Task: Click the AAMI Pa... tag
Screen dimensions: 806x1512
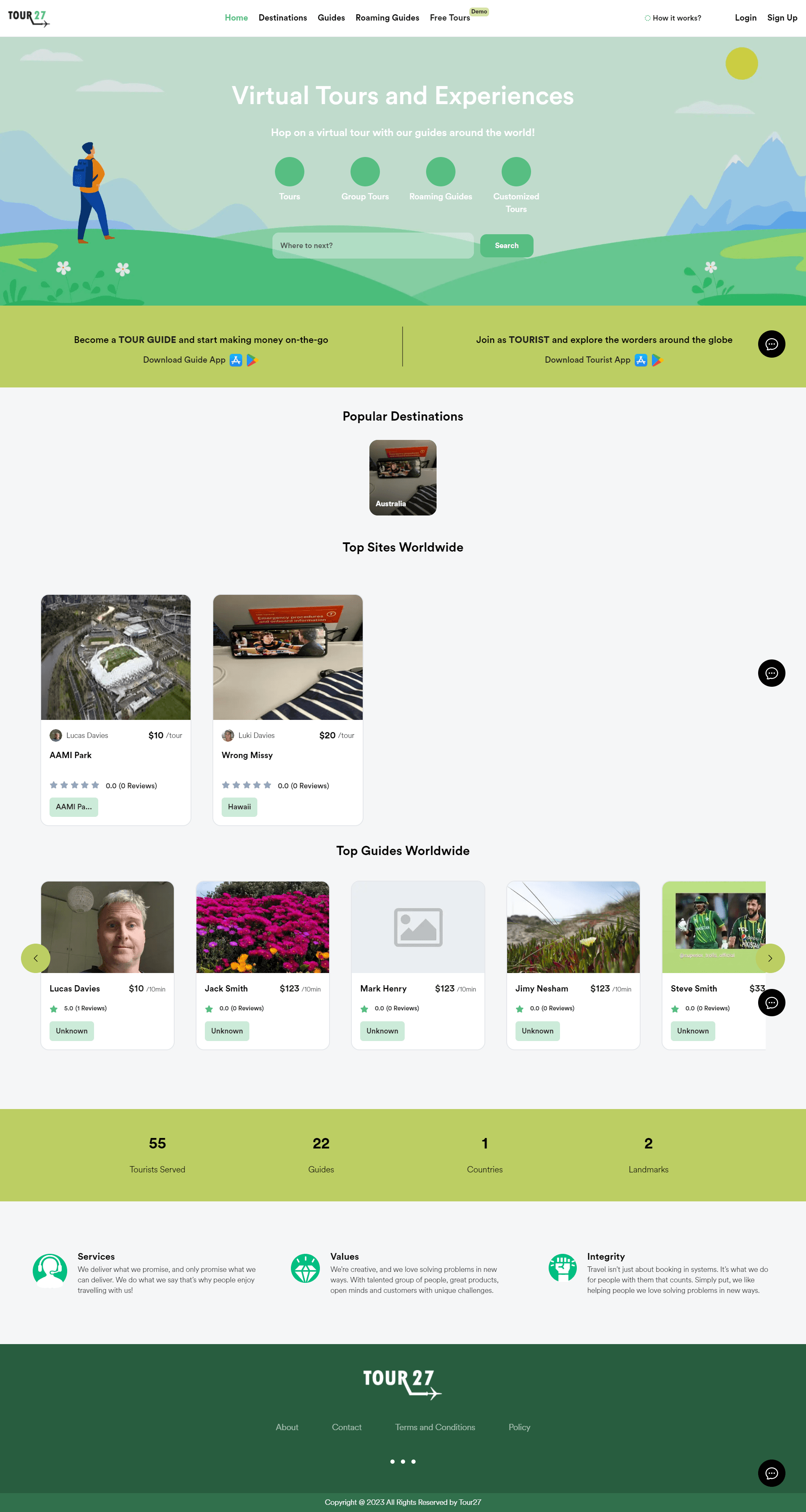Action: [74, 806]
